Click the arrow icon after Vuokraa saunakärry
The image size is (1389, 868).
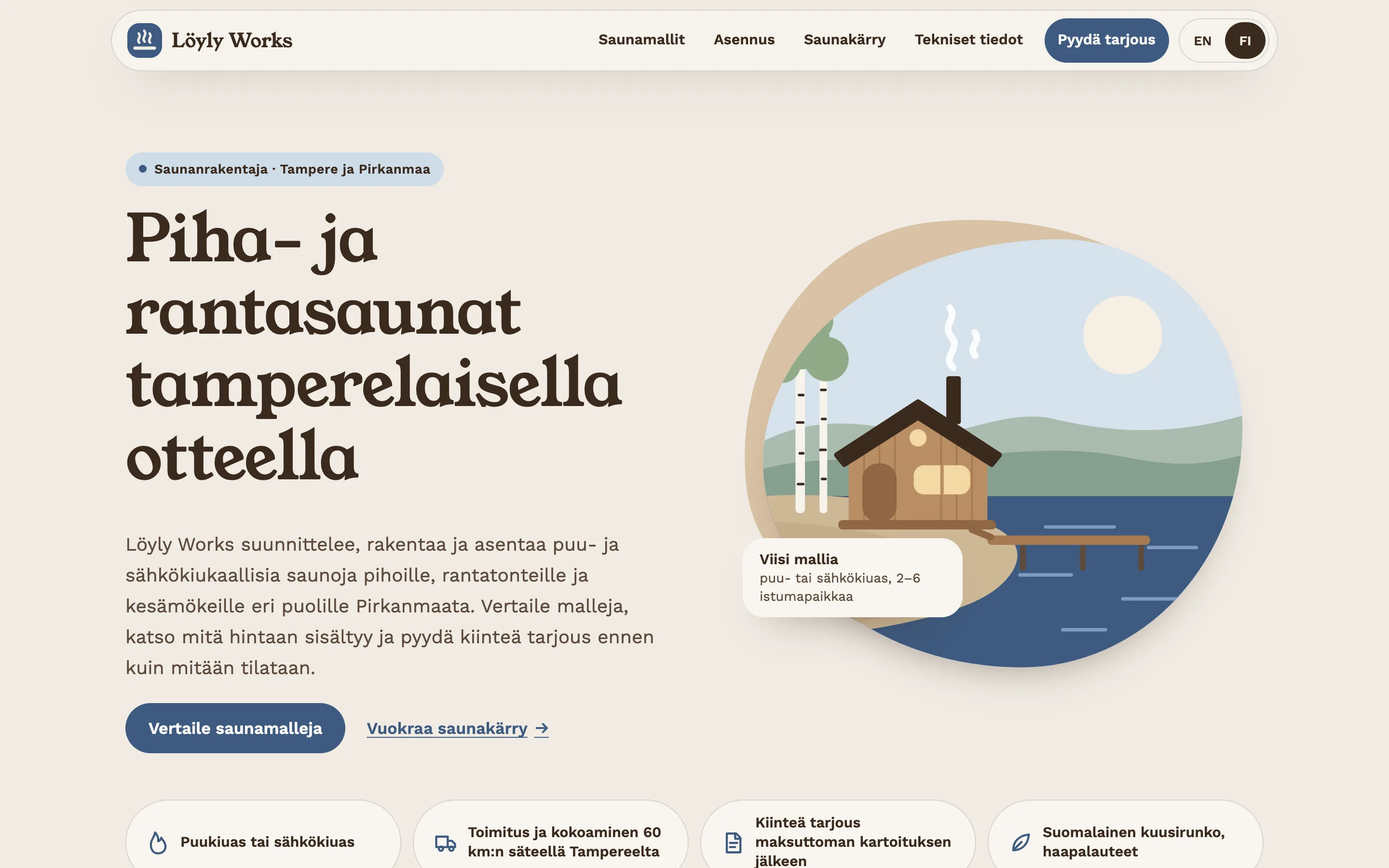(541, 729)
